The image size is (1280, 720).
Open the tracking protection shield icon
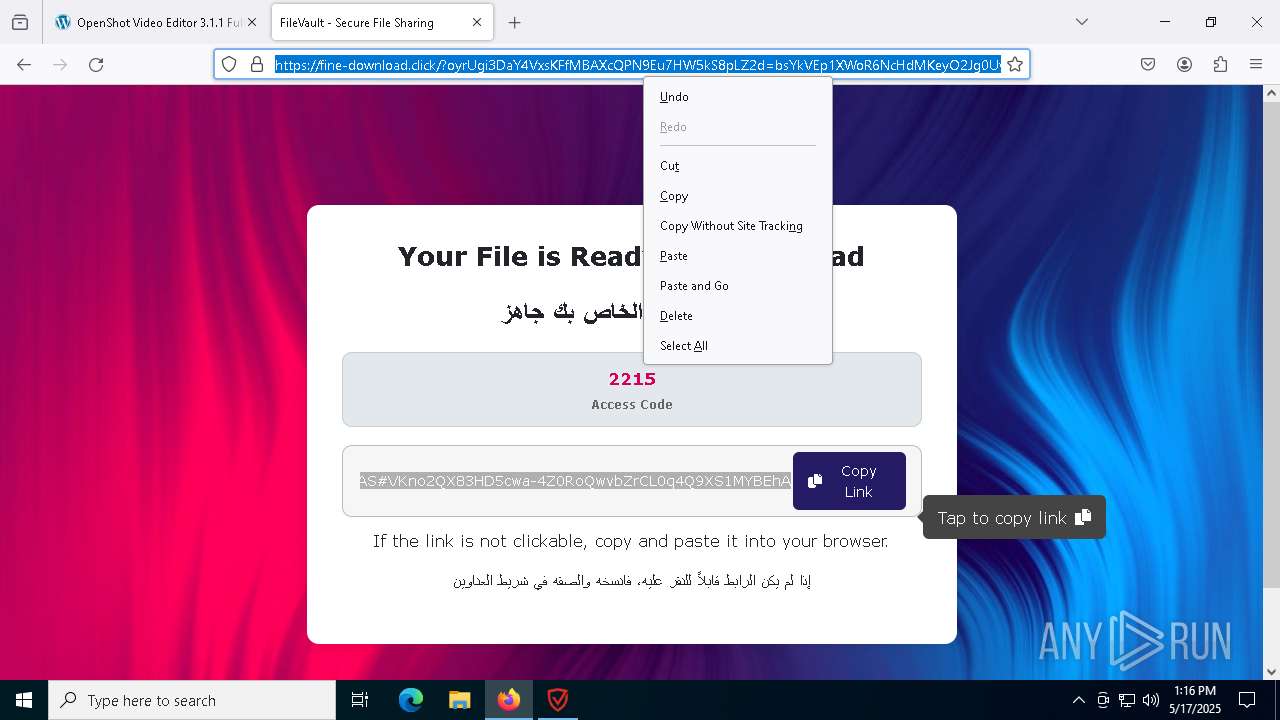(229, 64)
